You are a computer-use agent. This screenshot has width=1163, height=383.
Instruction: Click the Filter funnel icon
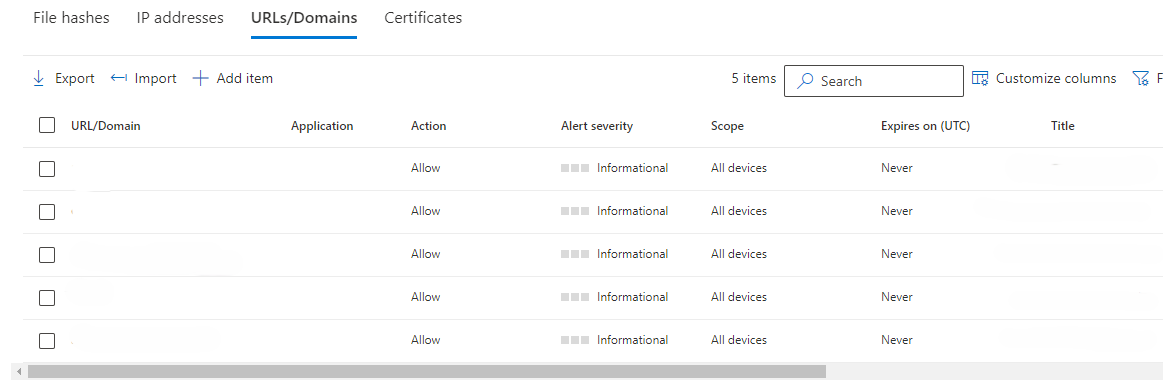(1141, 78)
